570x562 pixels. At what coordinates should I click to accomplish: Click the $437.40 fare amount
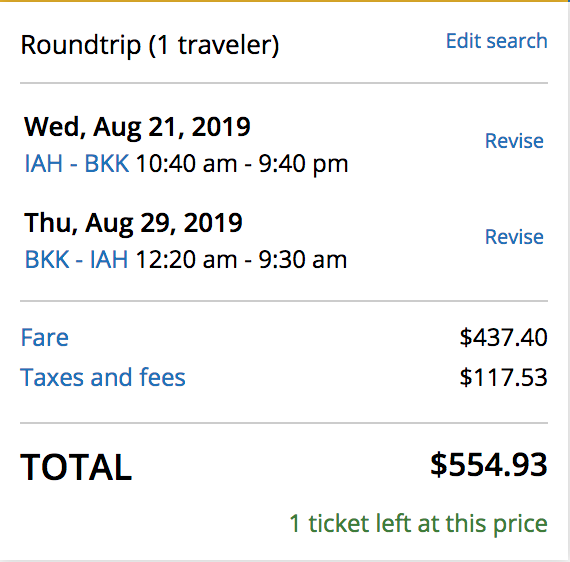[x=503, y=337]
